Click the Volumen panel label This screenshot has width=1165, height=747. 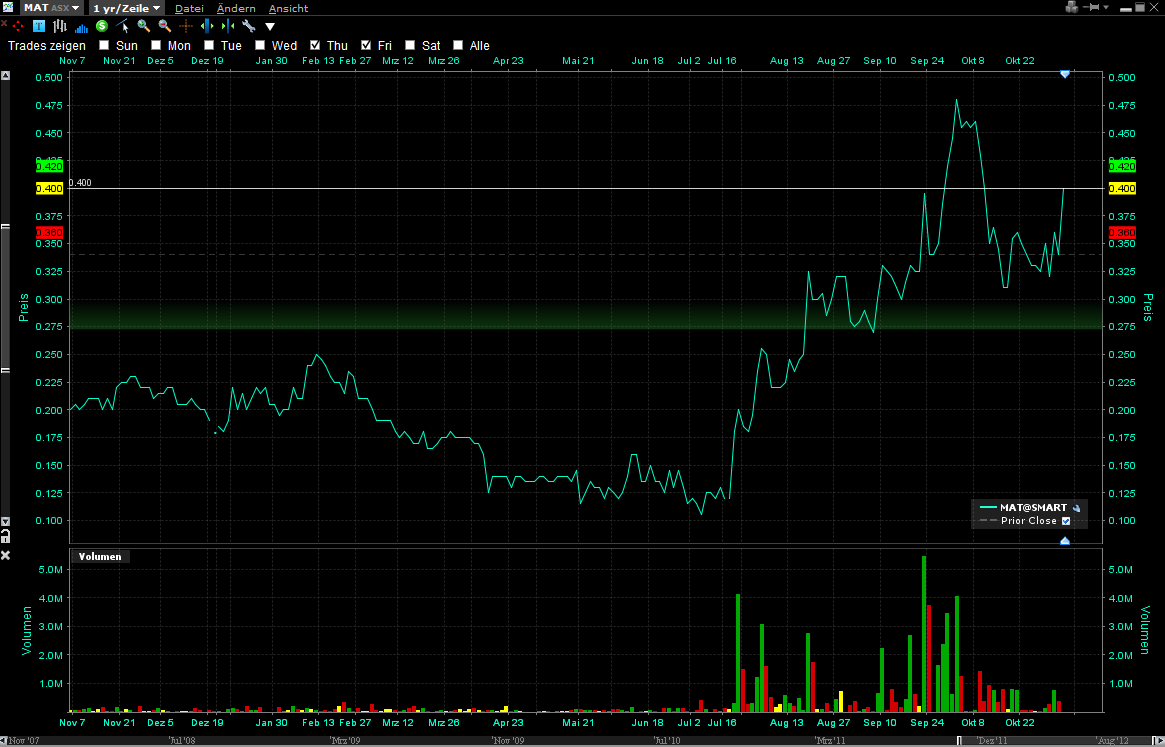100,557
